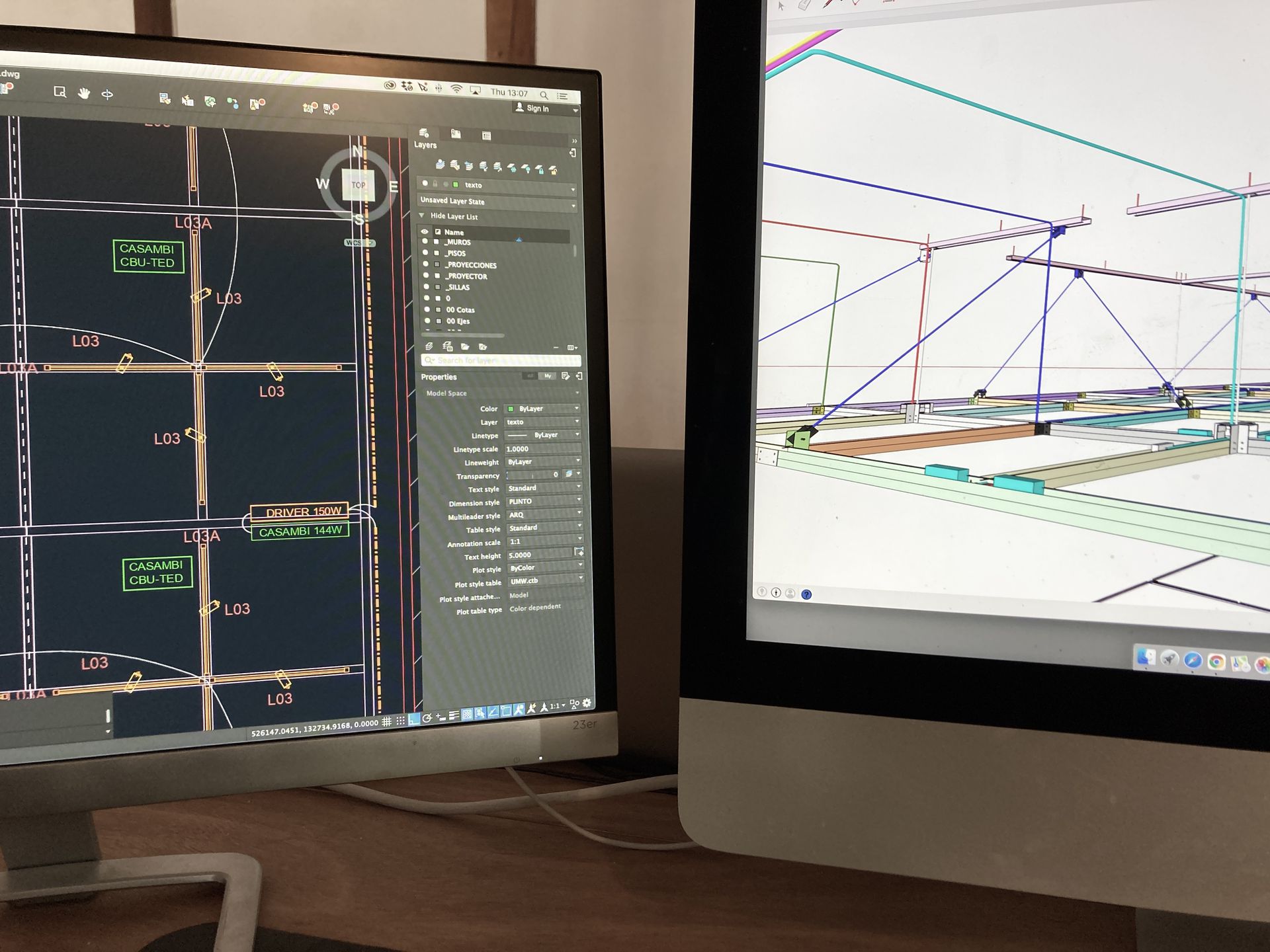Toggle lineweight display in status bar
Viewport: 1270px width, 952px height.
tap(454, 715)
